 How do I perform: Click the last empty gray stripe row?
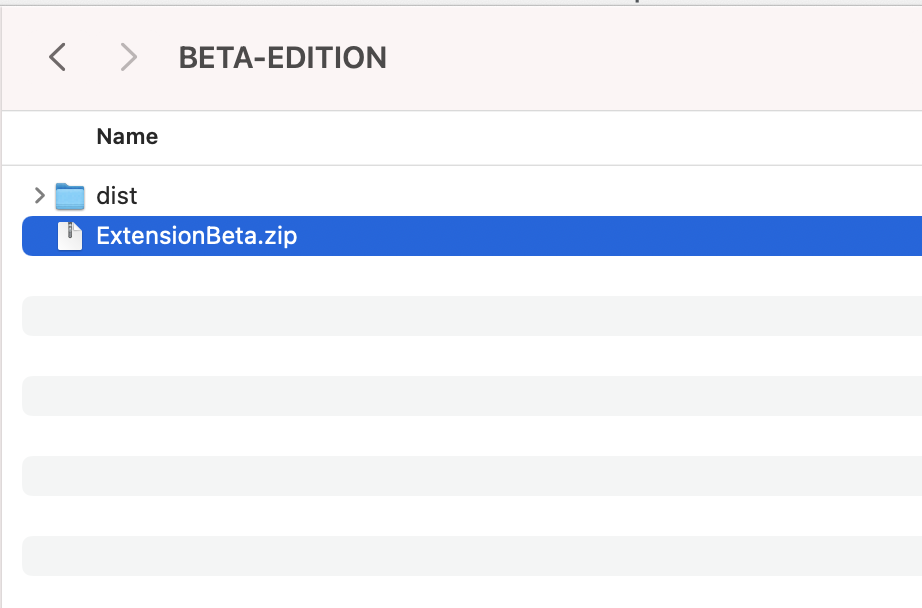[x=472, y=556]
